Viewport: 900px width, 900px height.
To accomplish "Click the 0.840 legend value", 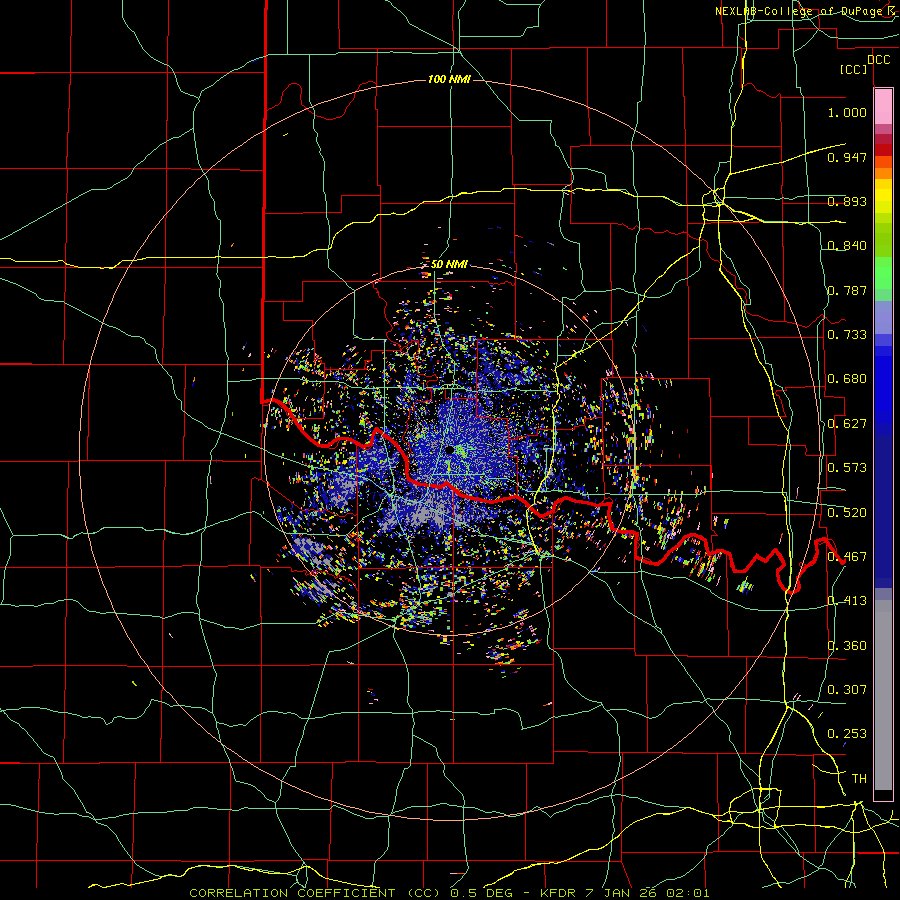I will click(847, 246).
